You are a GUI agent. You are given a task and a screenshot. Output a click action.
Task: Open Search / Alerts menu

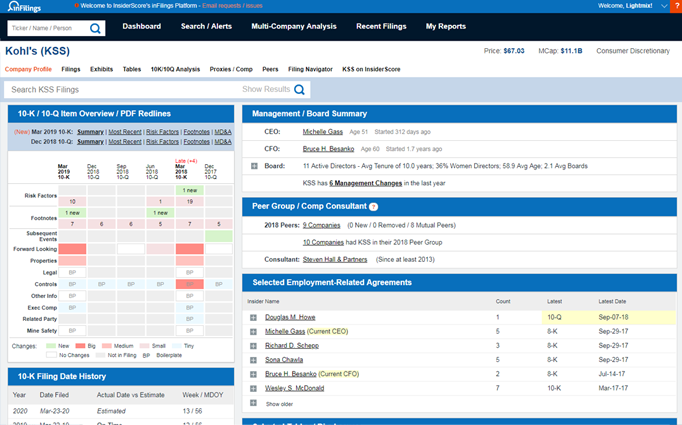[x=206, y=26]
